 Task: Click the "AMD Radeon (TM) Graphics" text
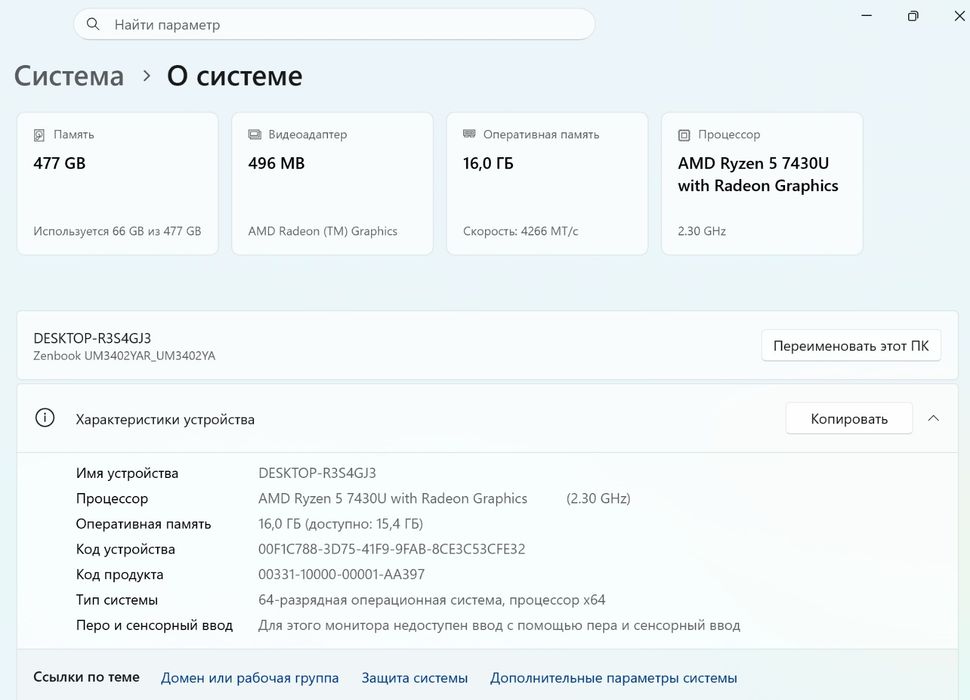(323, 231)
